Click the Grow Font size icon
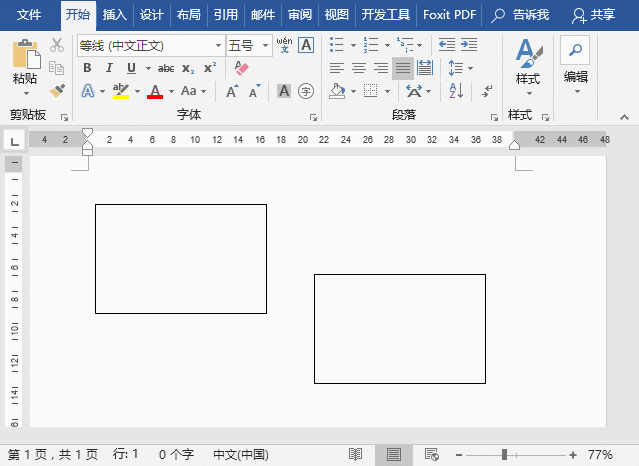The image size is (639, 466). pyautogui.click(x=231, y=91)
